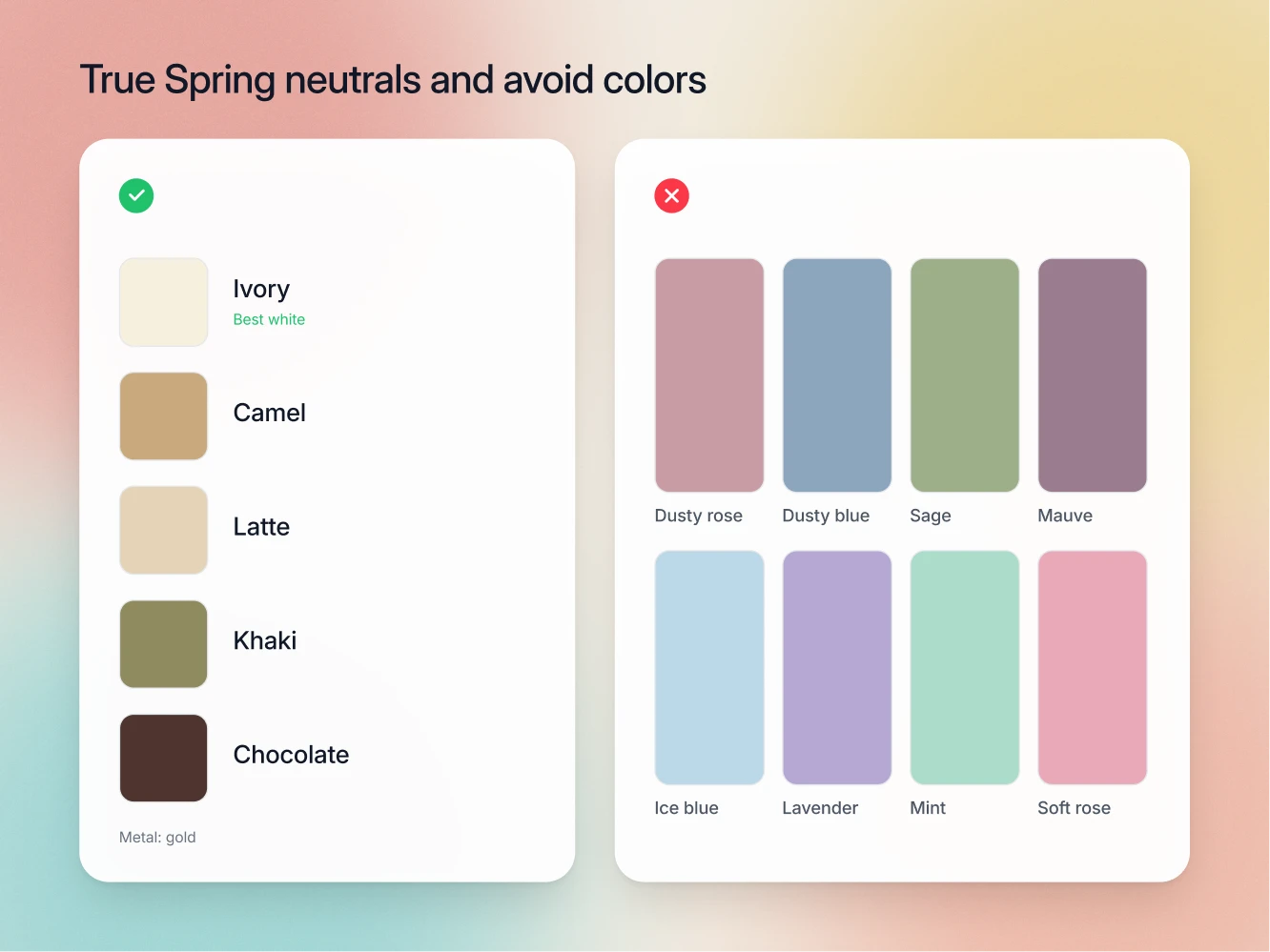Screen dimensions: 1270x952
Task: Pick the Soft rose avoid swatch
Action: (1093, 668)
